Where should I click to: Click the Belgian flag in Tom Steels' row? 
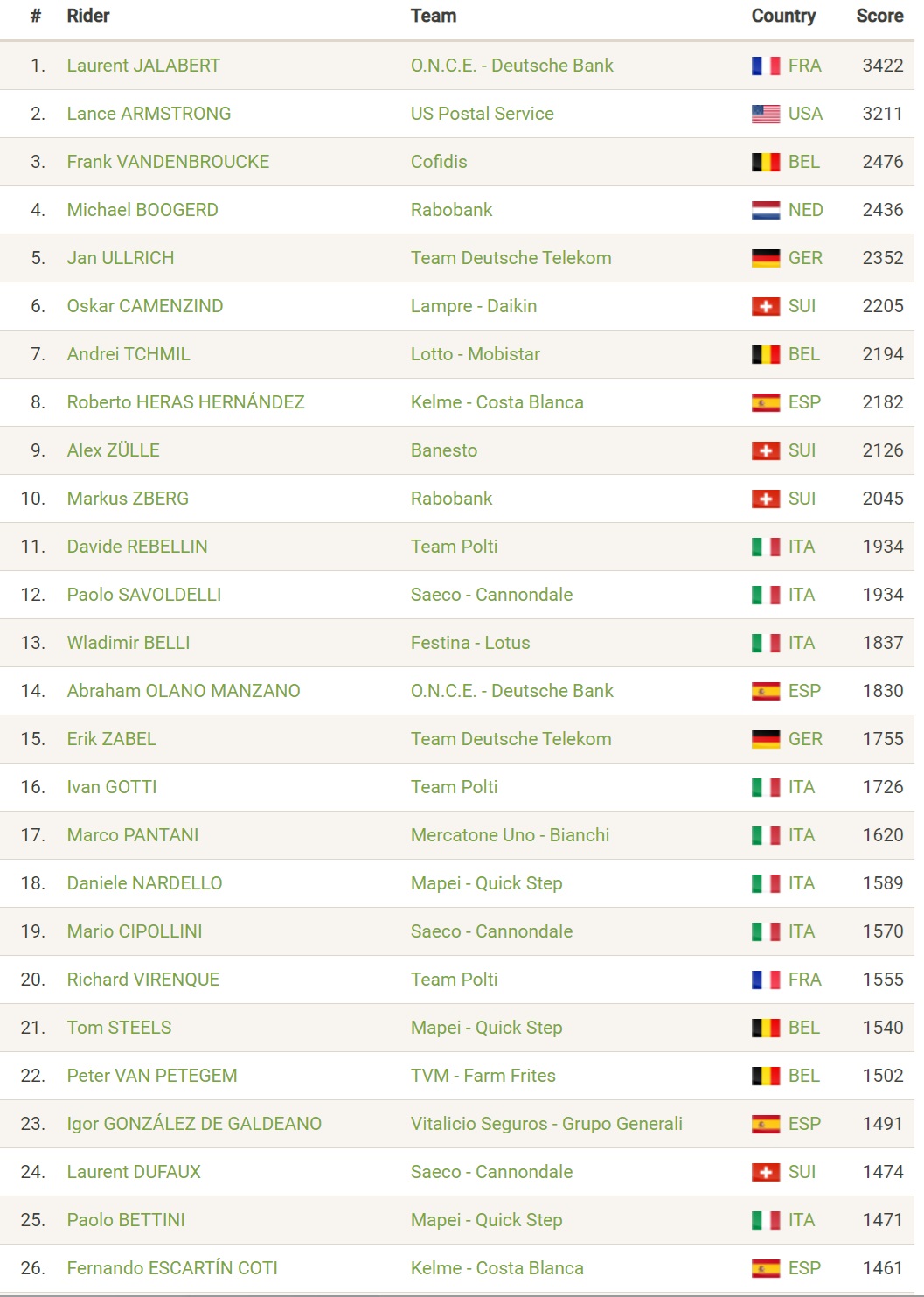pos(766,1028)
